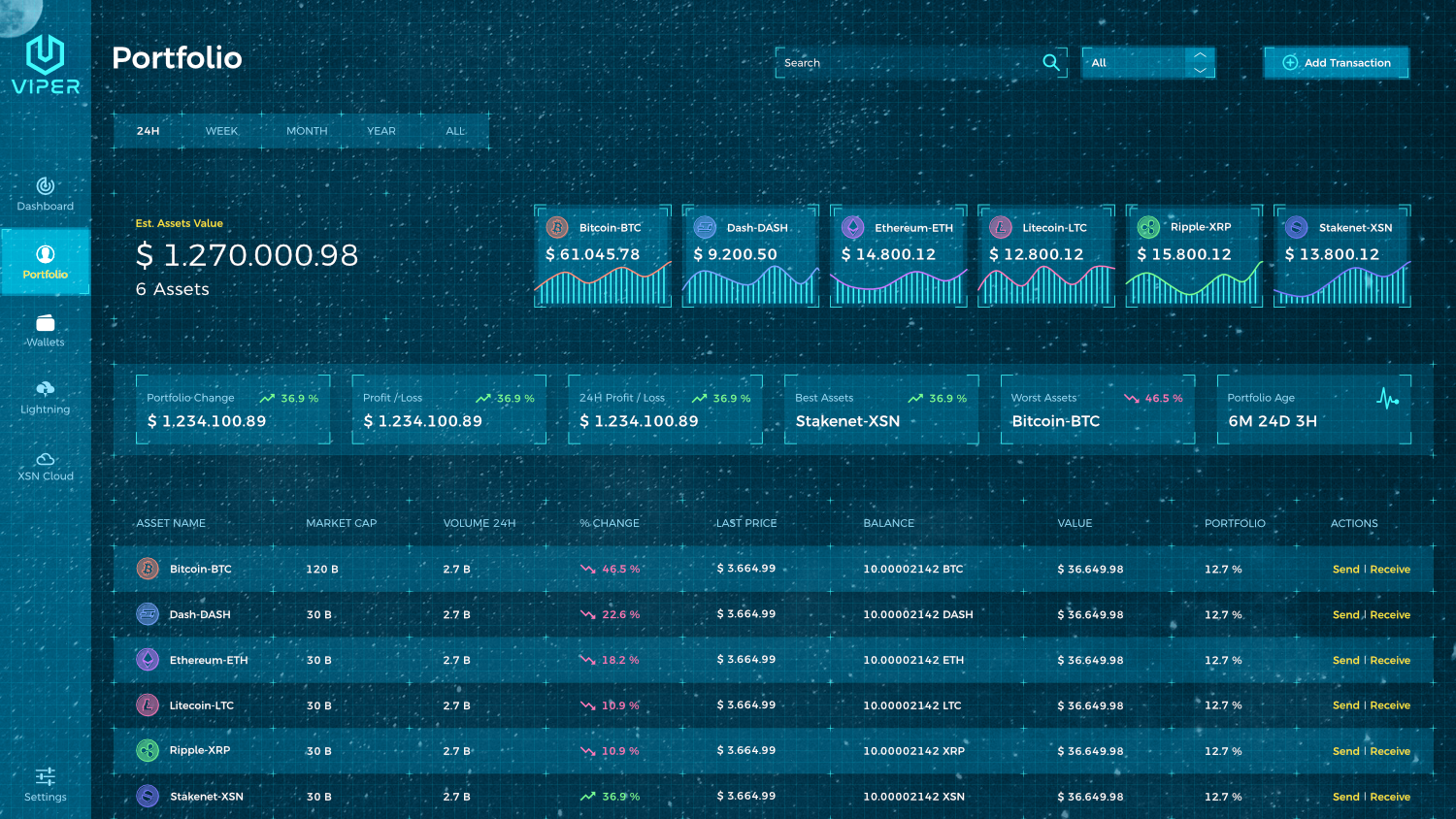This screenshot has width=1456, height=819.
Task: Click Receive for Ethereum-ETH
Action: pyautogui.click(x=1390, y=660)
